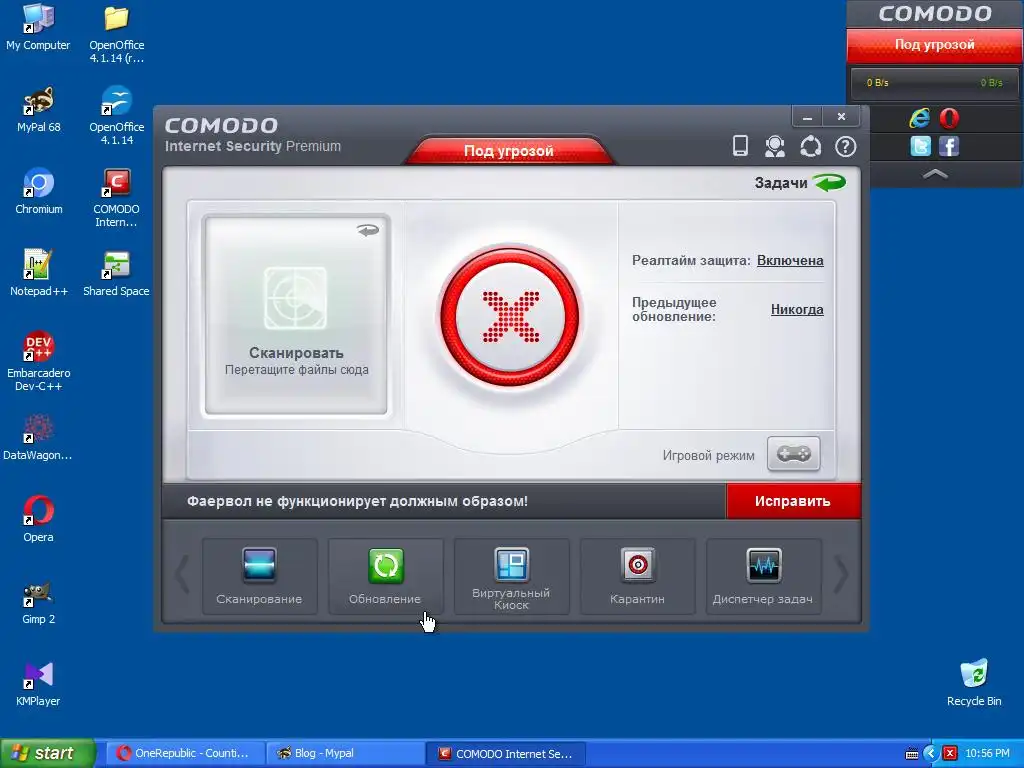
Task: Select My Computer desktop icon
Action: coord(38,27)
